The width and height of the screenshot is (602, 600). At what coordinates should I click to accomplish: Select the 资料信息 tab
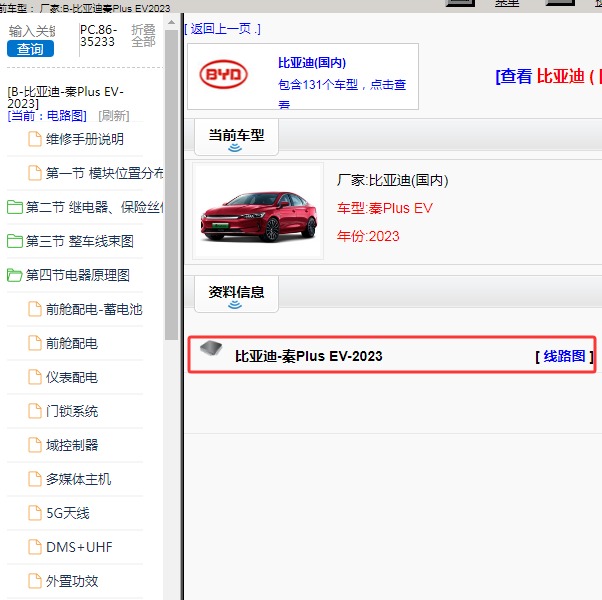pos(236,294)
